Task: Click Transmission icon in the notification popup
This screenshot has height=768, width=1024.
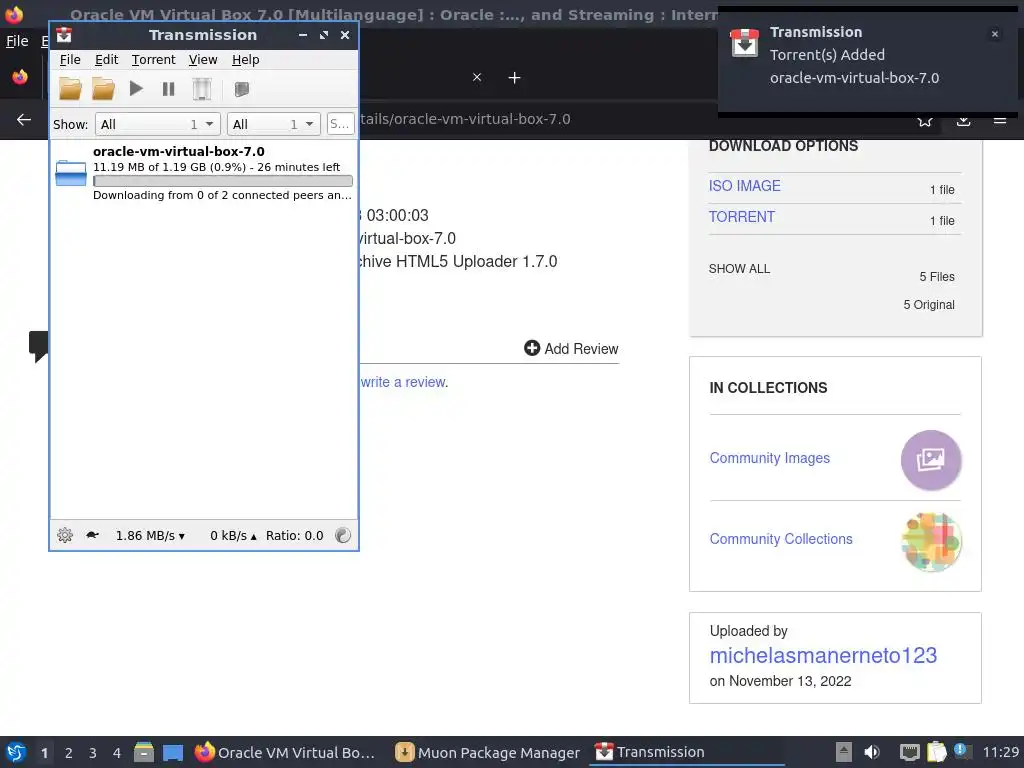Action: point(744,43)
